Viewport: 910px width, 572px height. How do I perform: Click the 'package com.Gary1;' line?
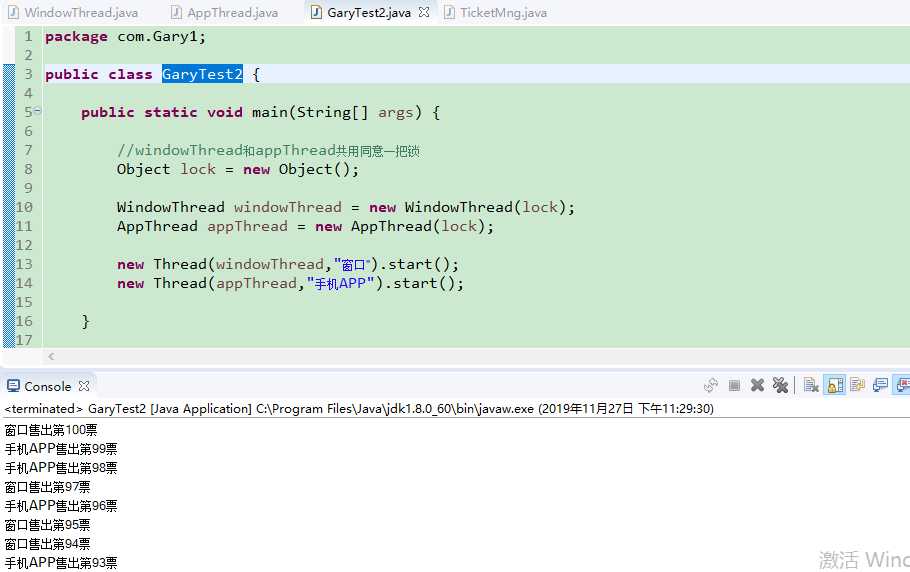[x=125, y=36]
